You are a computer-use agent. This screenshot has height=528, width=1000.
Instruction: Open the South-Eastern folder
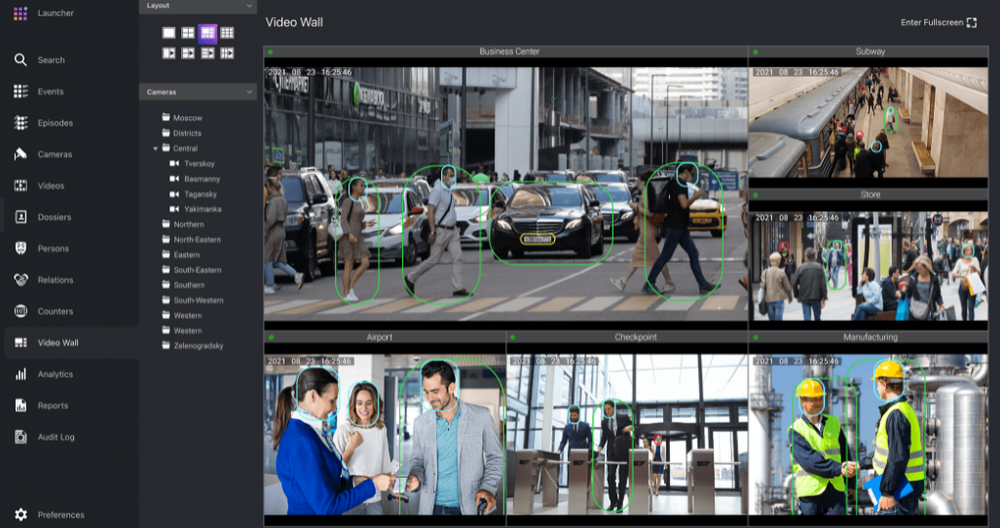coord(198,270)
